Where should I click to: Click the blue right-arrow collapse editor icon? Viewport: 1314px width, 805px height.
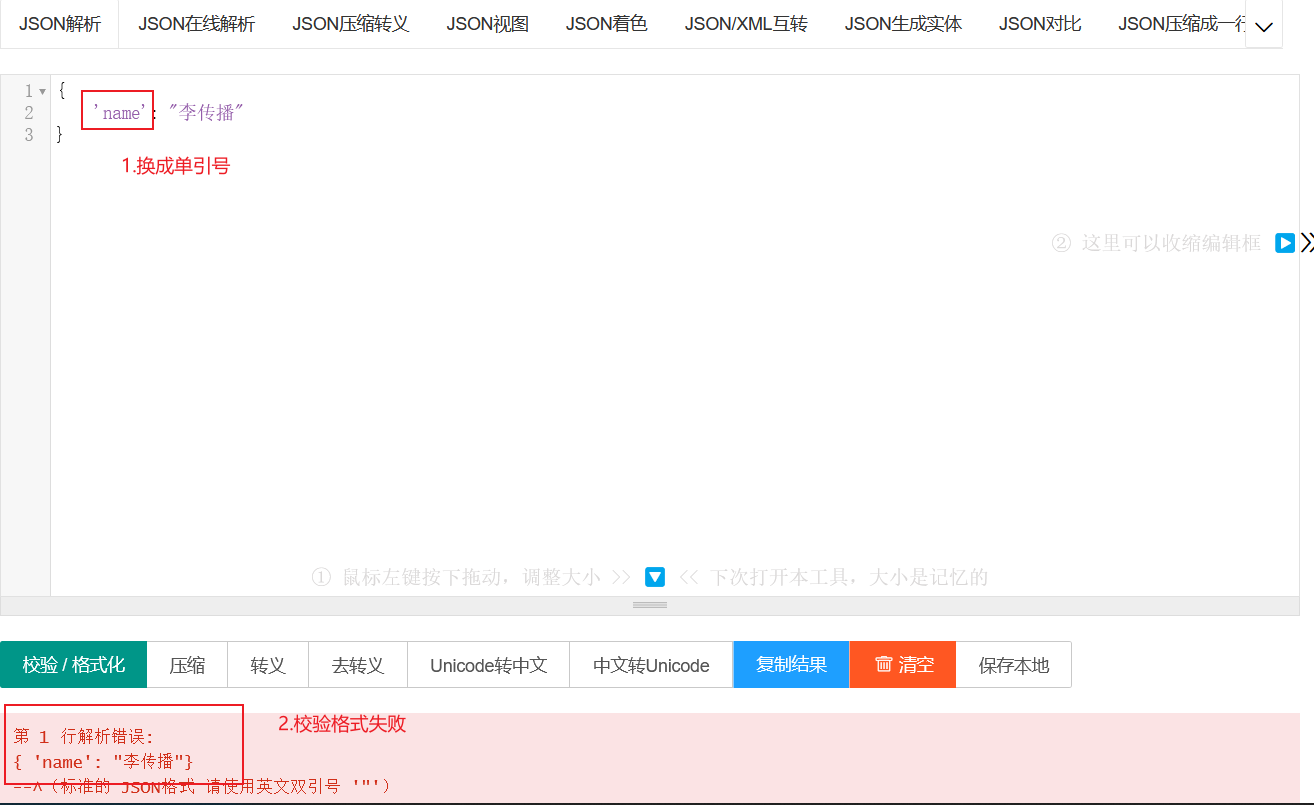pyautogui.click(x=1285, y=243)
